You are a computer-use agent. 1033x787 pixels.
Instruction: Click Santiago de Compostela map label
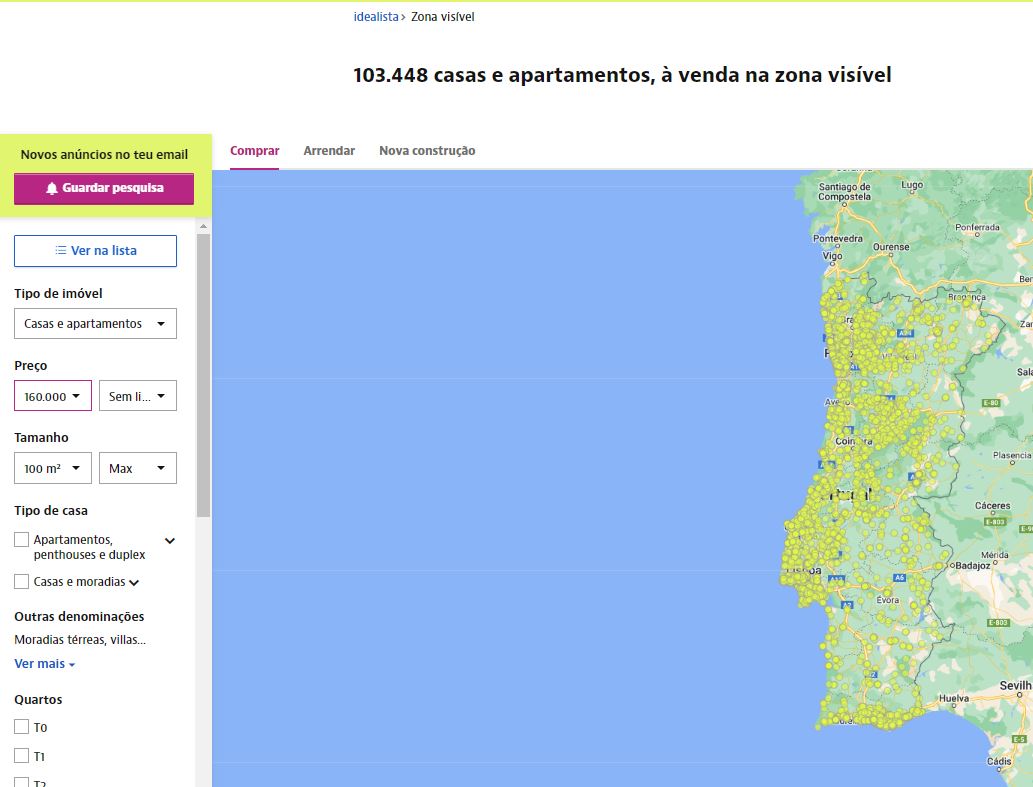845,192
